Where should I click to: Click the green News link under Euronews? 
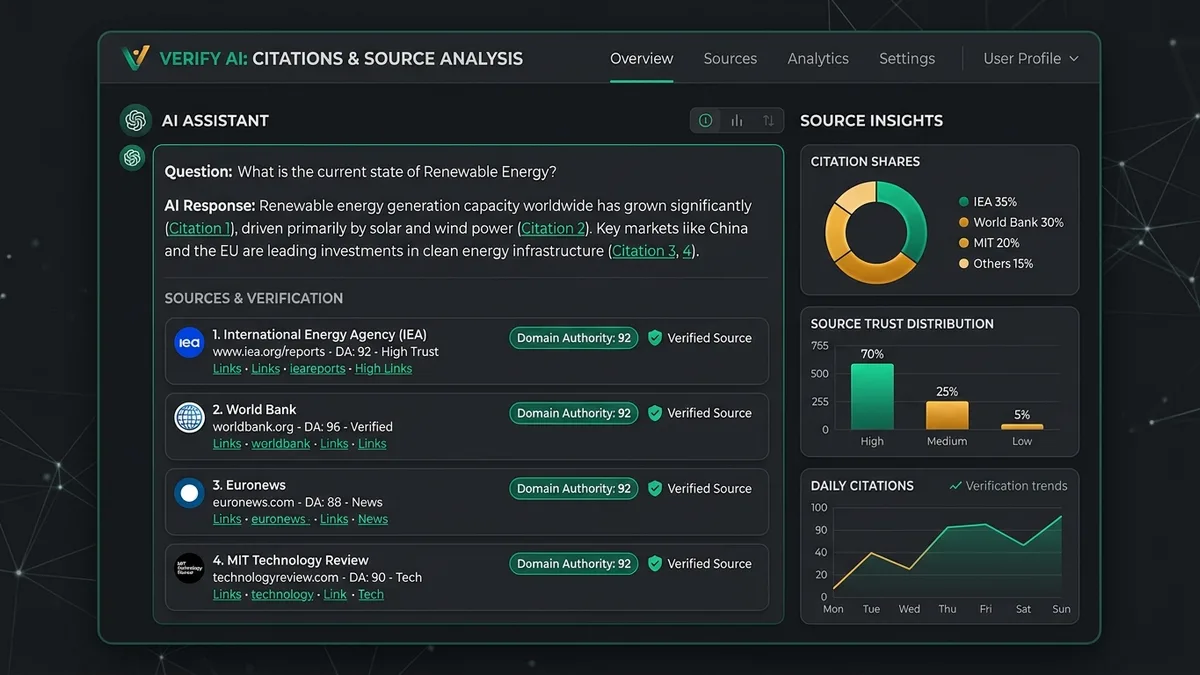373,519
